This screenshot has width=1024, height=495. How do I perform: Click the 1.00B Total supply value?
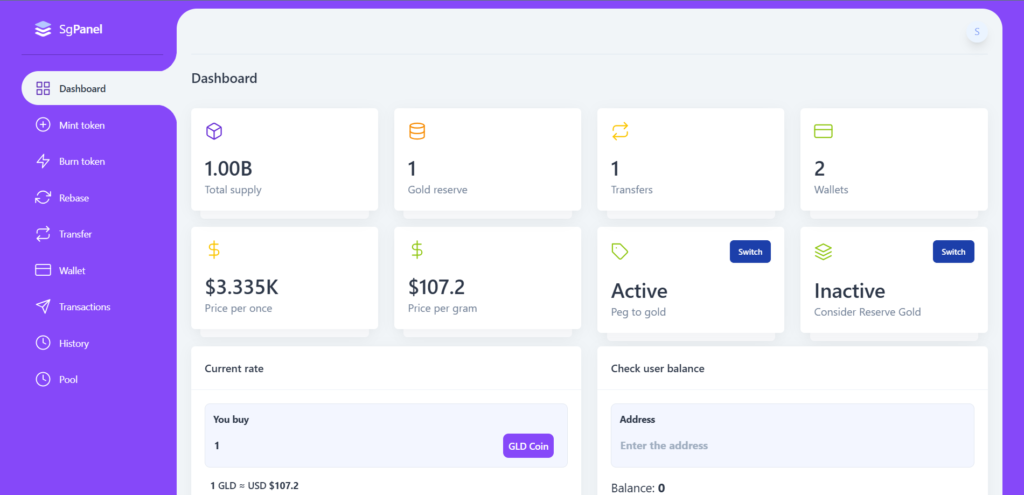click(228, 169)
